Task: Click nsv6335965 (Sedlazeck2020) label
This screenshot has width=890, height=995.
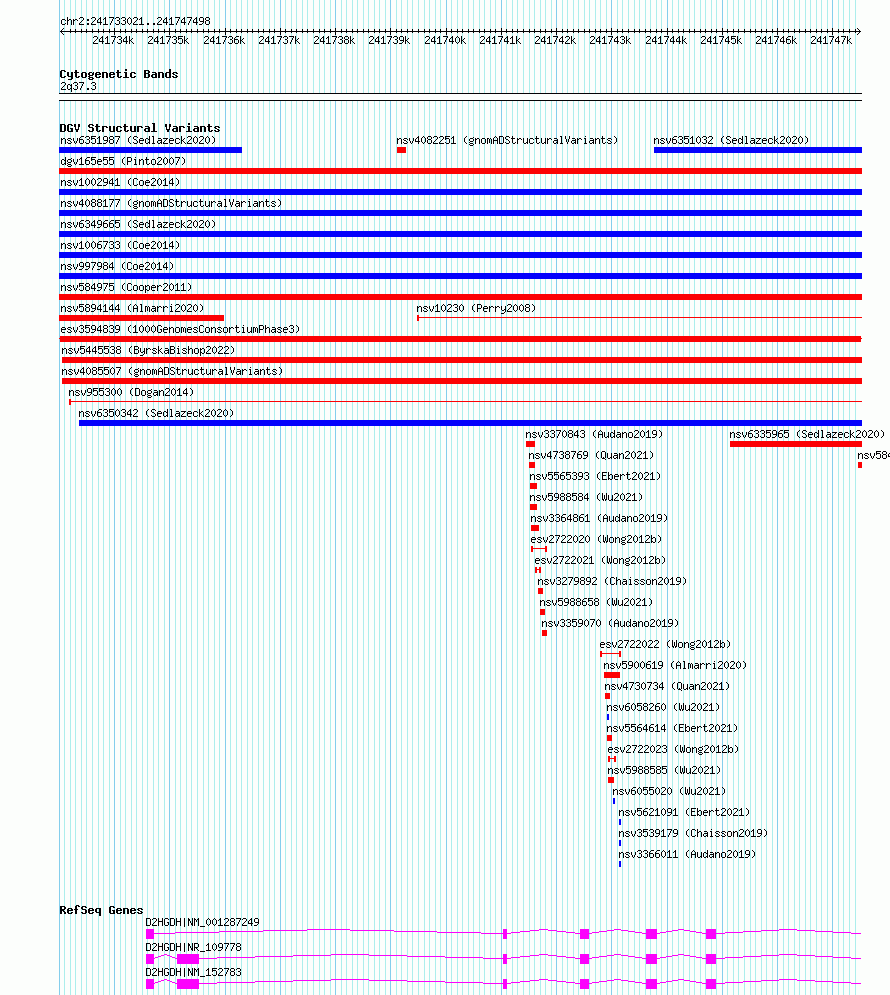Action: [x=807, y=434]
